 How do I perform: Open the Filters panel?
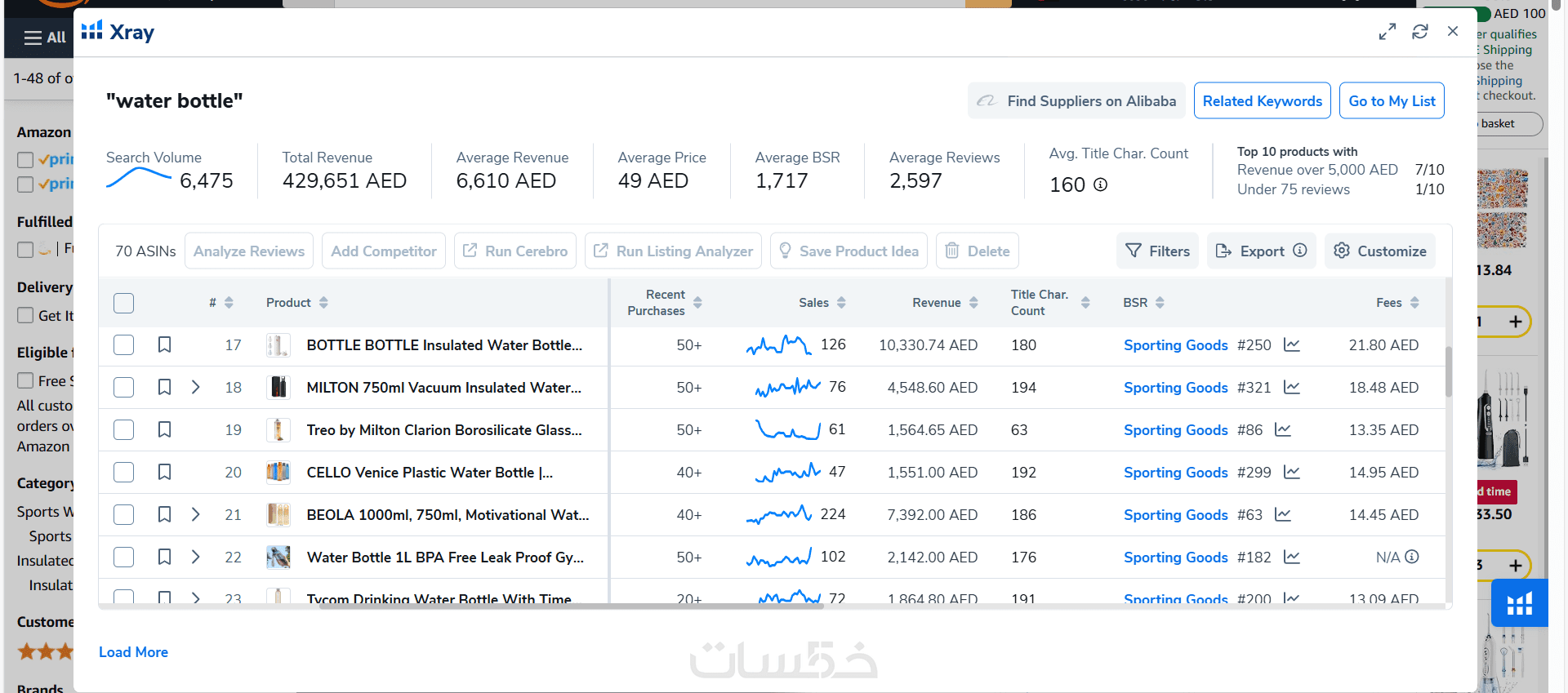(x=1157, y=251)
